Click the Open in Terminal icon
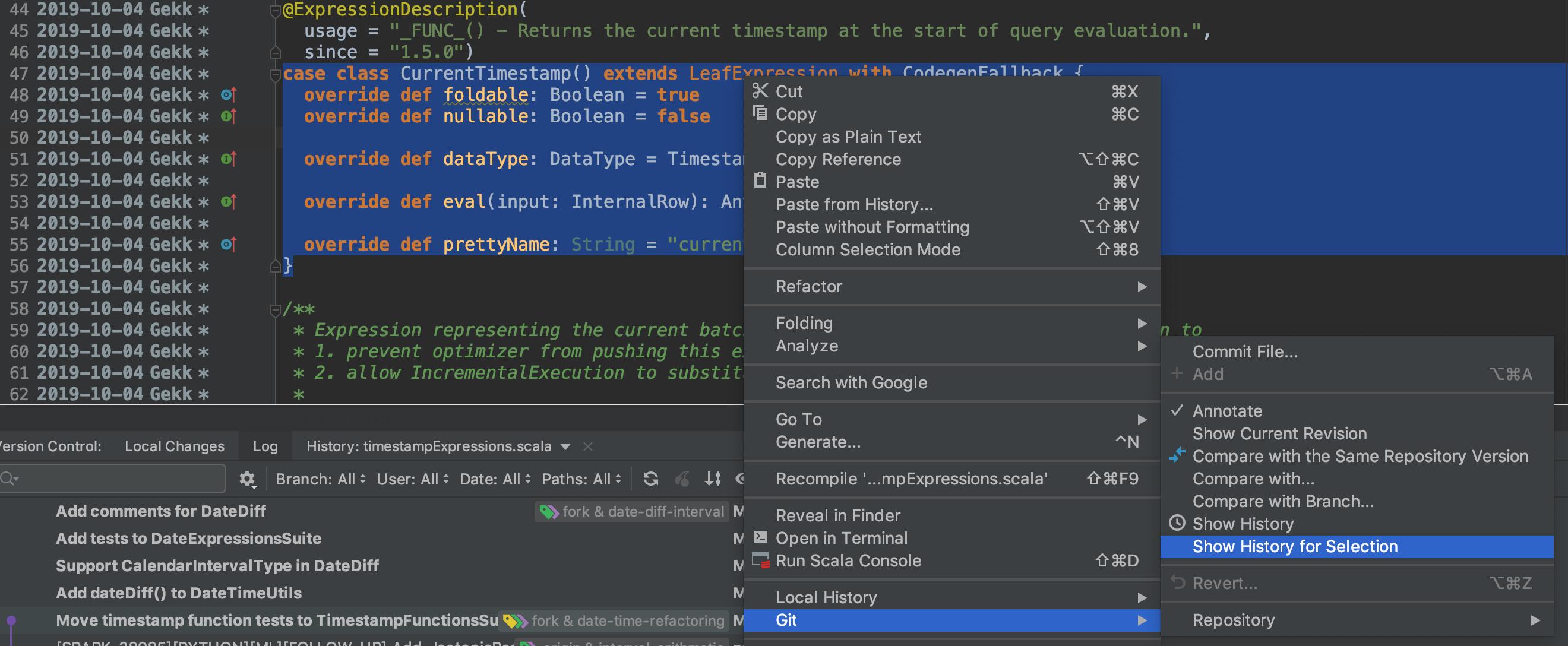 point(760,537)
